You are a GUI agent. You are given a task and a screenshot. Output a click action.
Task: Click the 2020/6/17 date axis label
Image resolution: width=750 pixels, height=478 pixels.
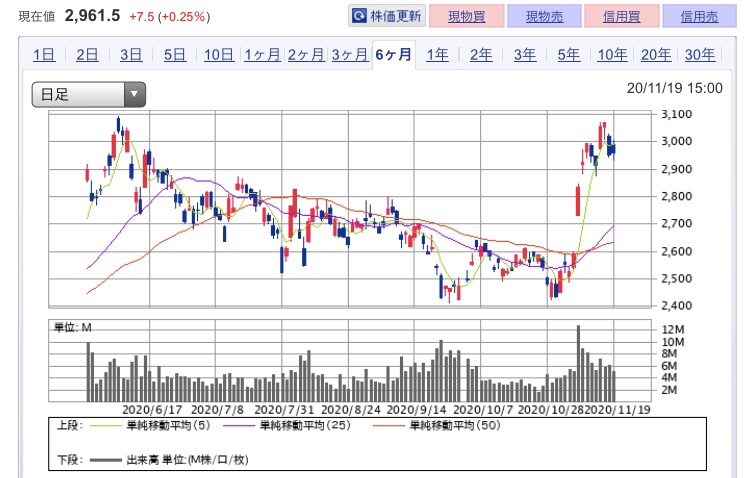pyautogui.click(x=152, y=410)
